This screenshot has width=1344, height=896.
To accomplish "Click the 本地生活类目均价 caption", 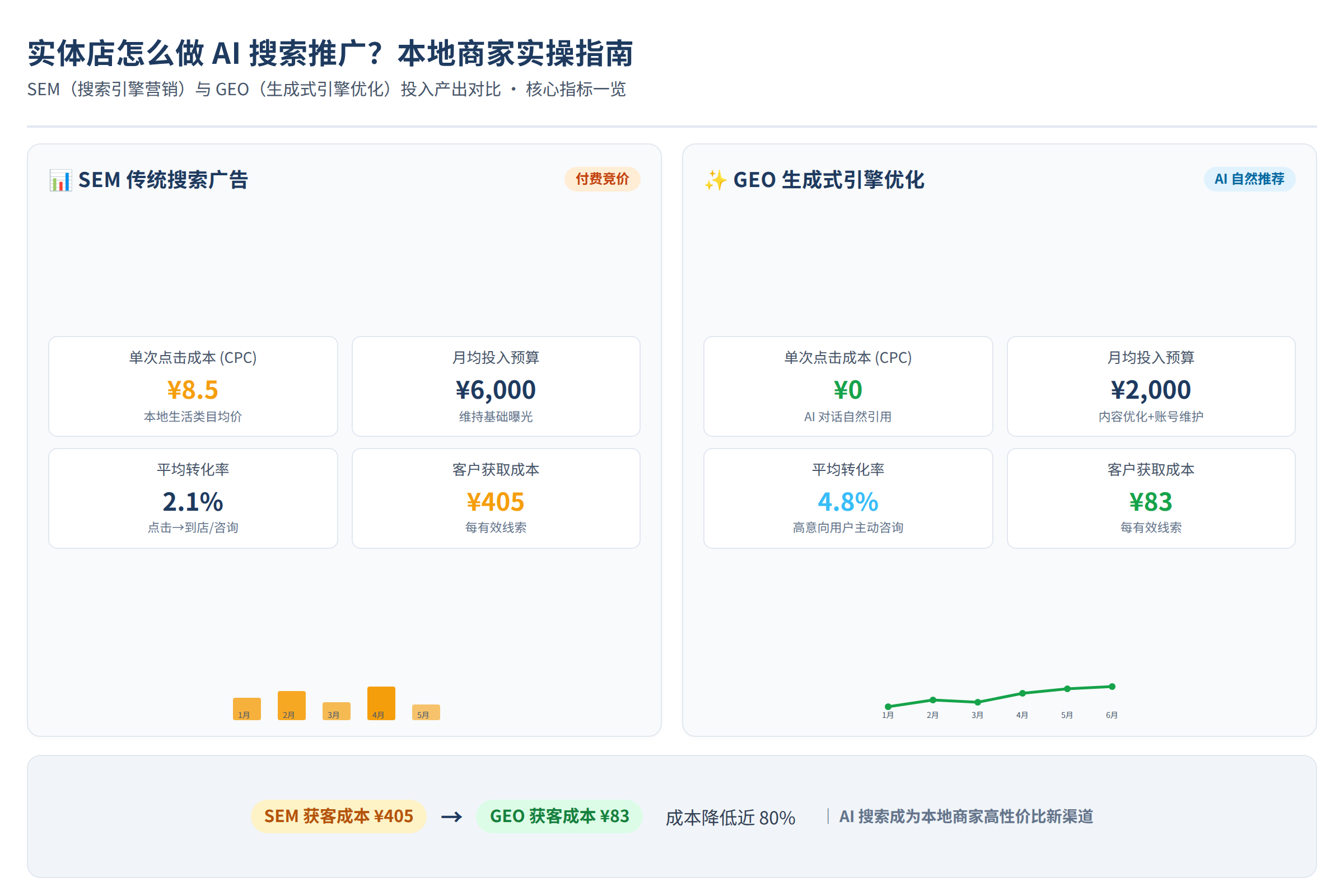I will point(193,417).
